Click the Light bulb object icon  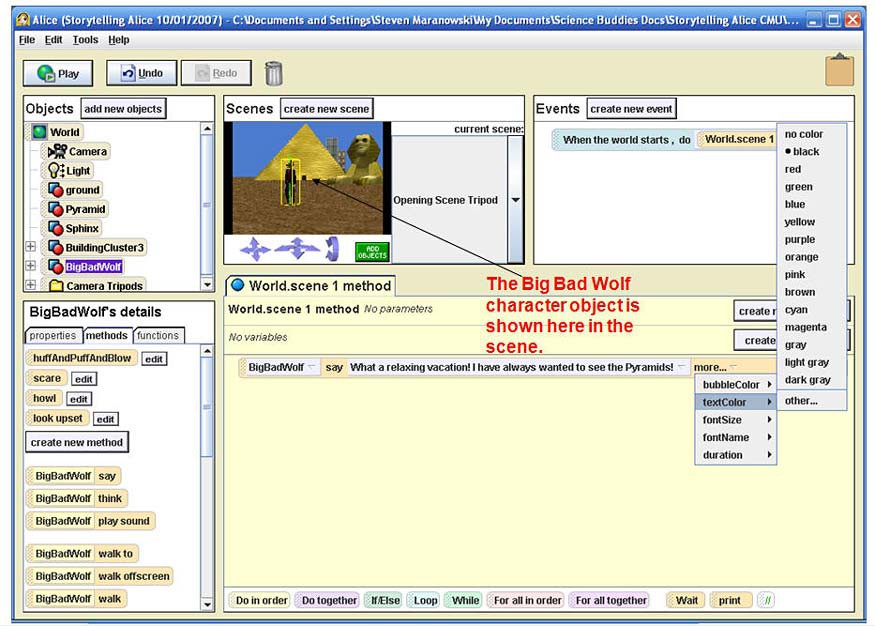56,170
